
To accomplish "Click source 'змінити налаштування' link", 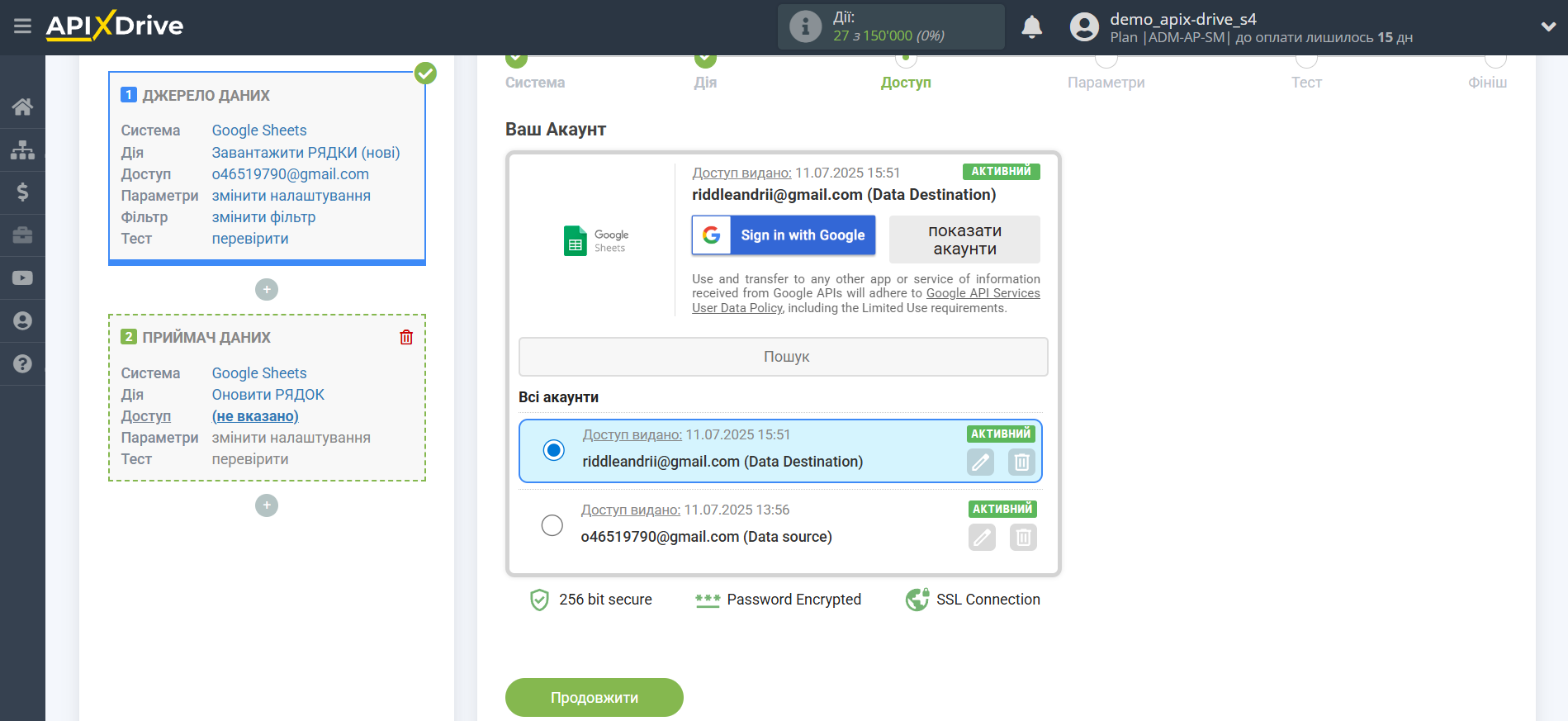I will click(x=291, y=196).
